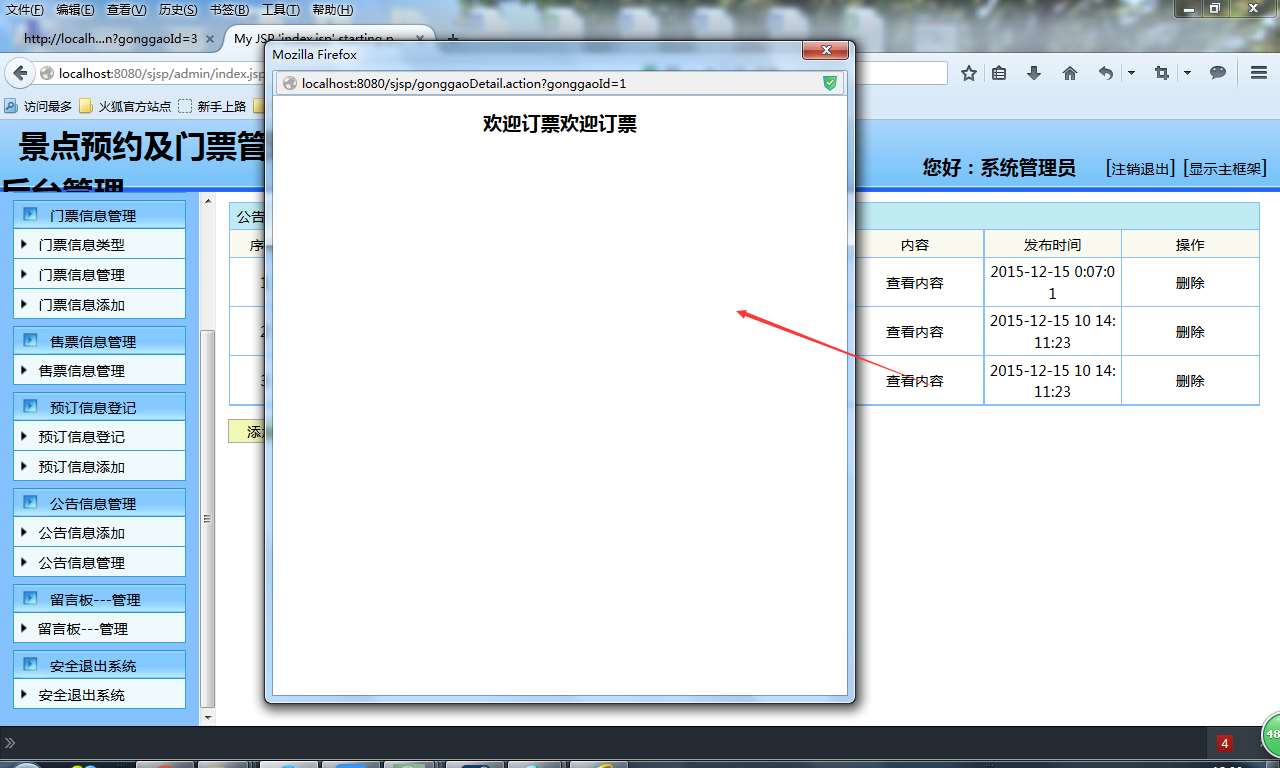The height and width of the screenshot is (768, 1280).
Task: Click the 注销退出 link
Action: pos(1141,168)
